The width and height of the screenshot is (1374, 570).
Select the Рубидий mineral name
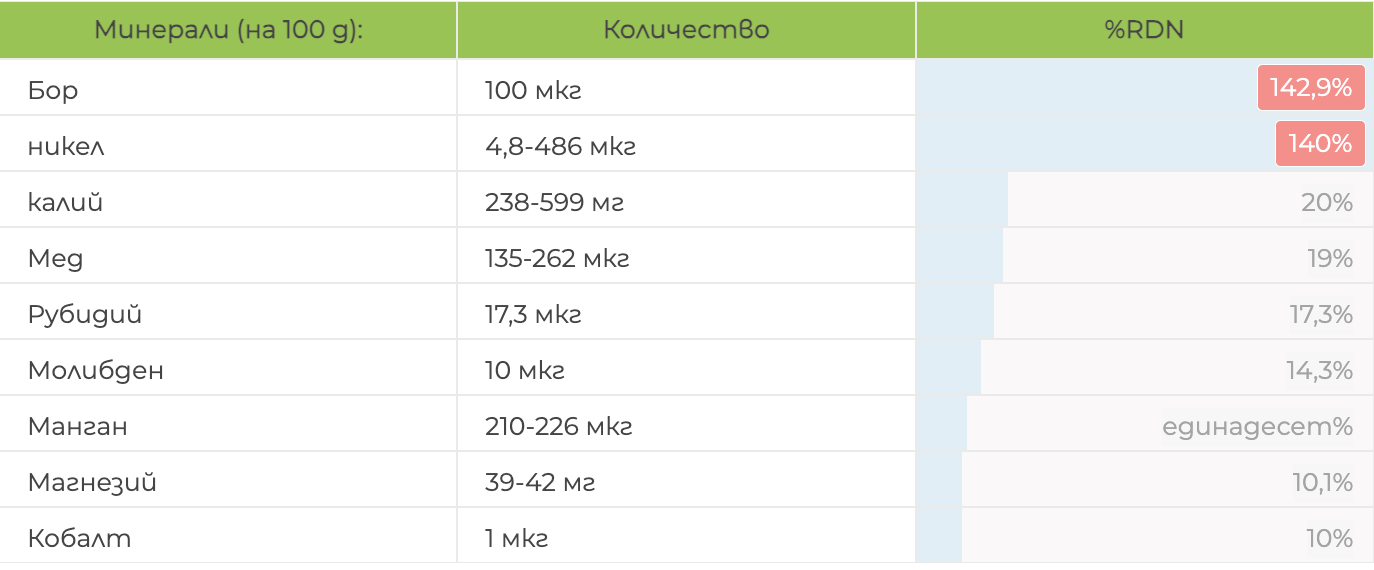pyautogui.click(x=85, y=315)
